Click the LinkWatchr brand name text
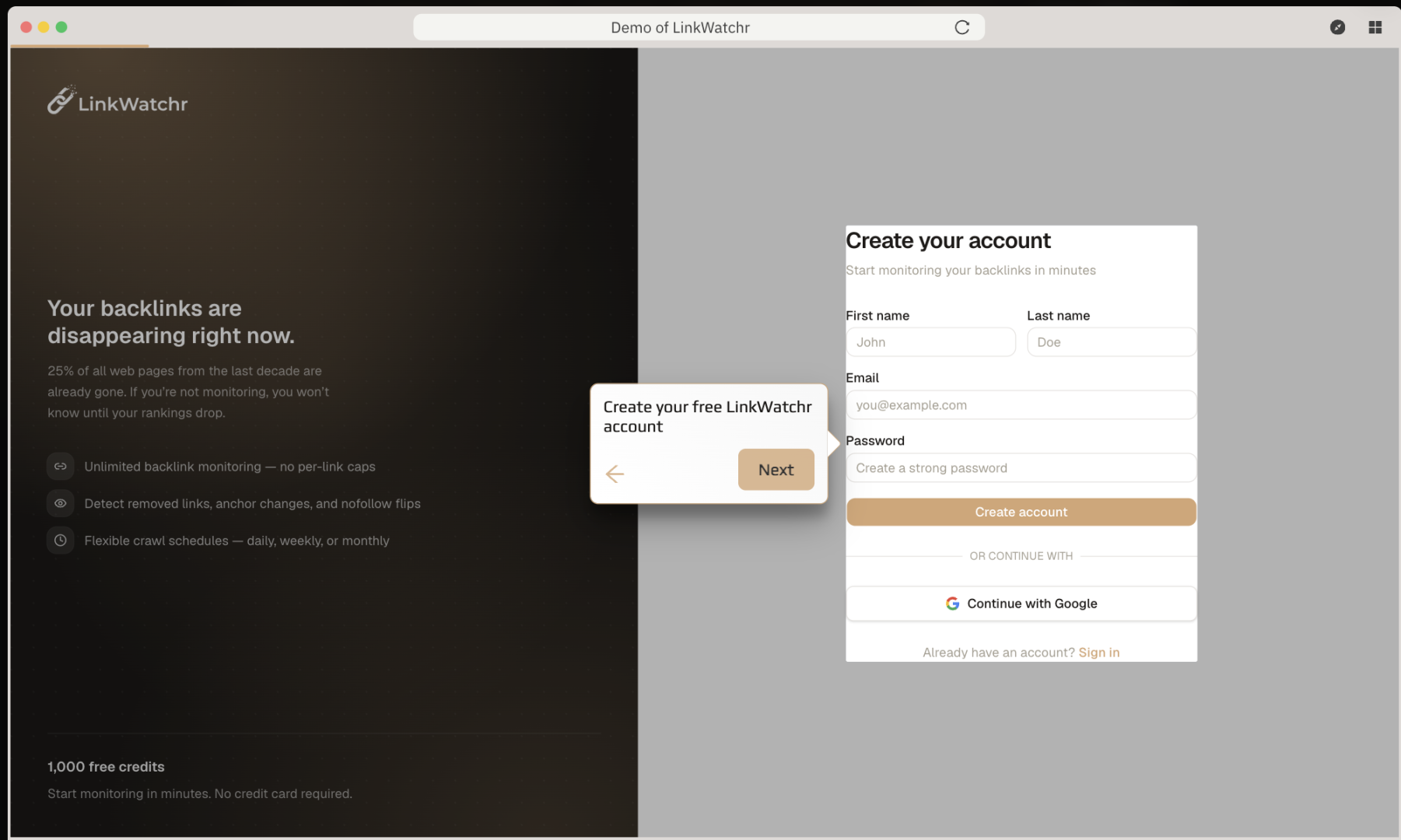This screenshot has width=1401, height=840. pos(133,104)
